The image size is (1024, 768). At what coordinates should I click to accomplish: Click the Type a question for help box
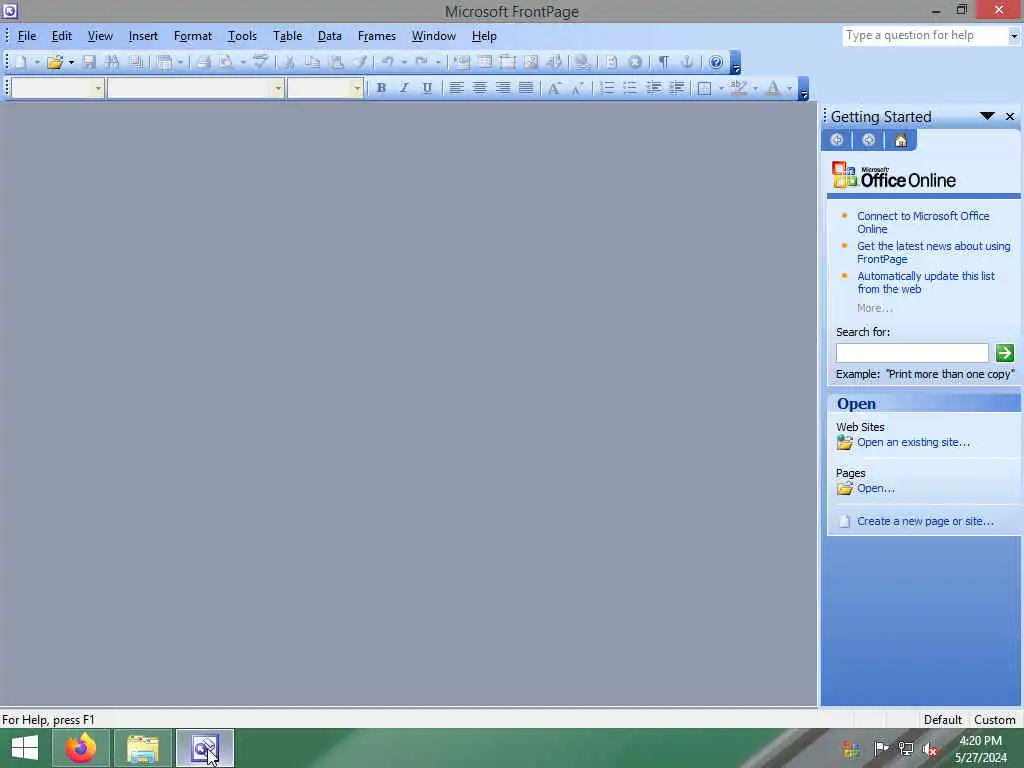point(925,36)
